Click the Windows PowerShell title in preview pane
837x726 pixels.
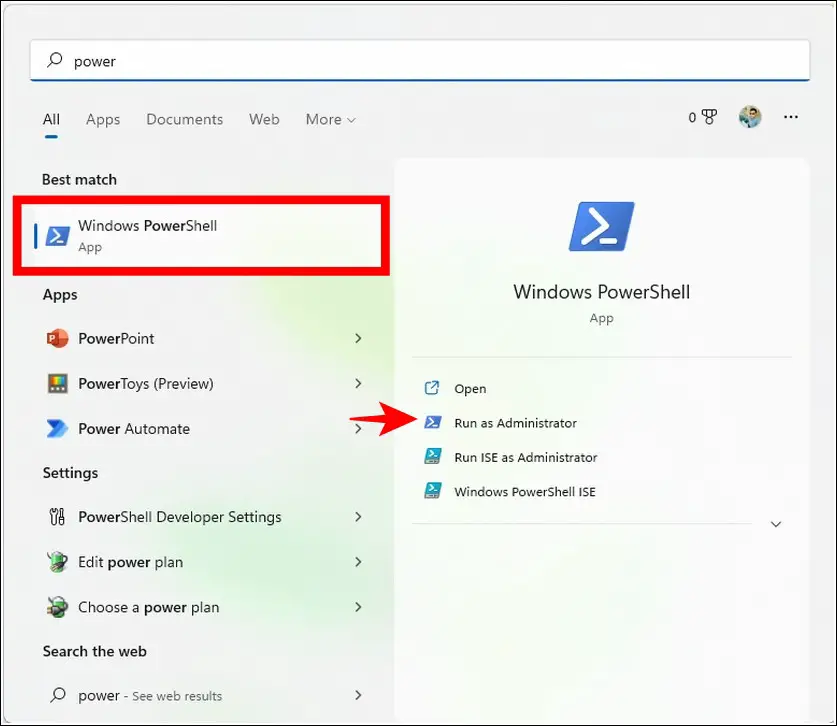click(x=602, y=292)
